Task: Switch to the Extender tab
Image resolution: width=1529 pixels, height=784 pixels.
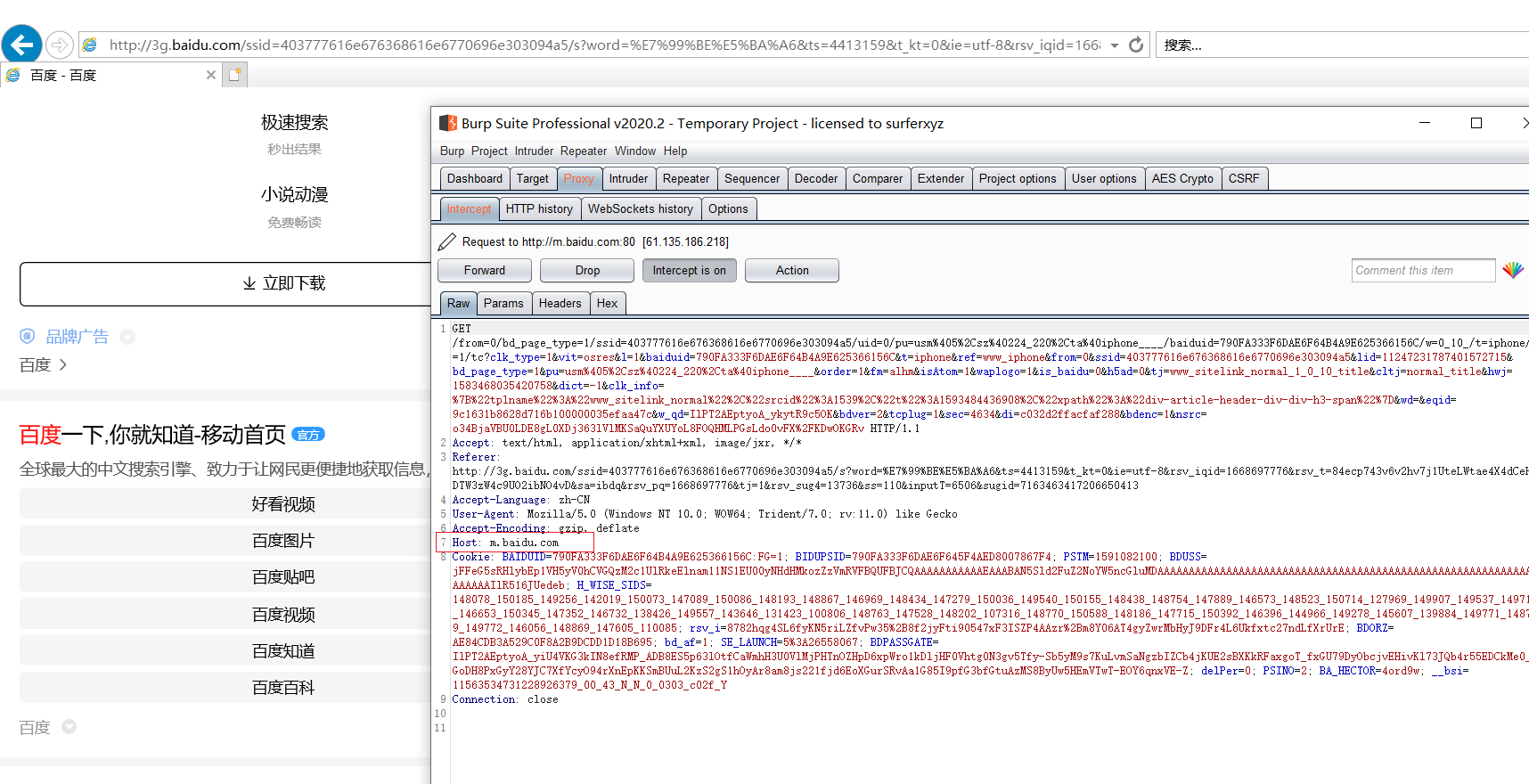Action: click(941, 179)
